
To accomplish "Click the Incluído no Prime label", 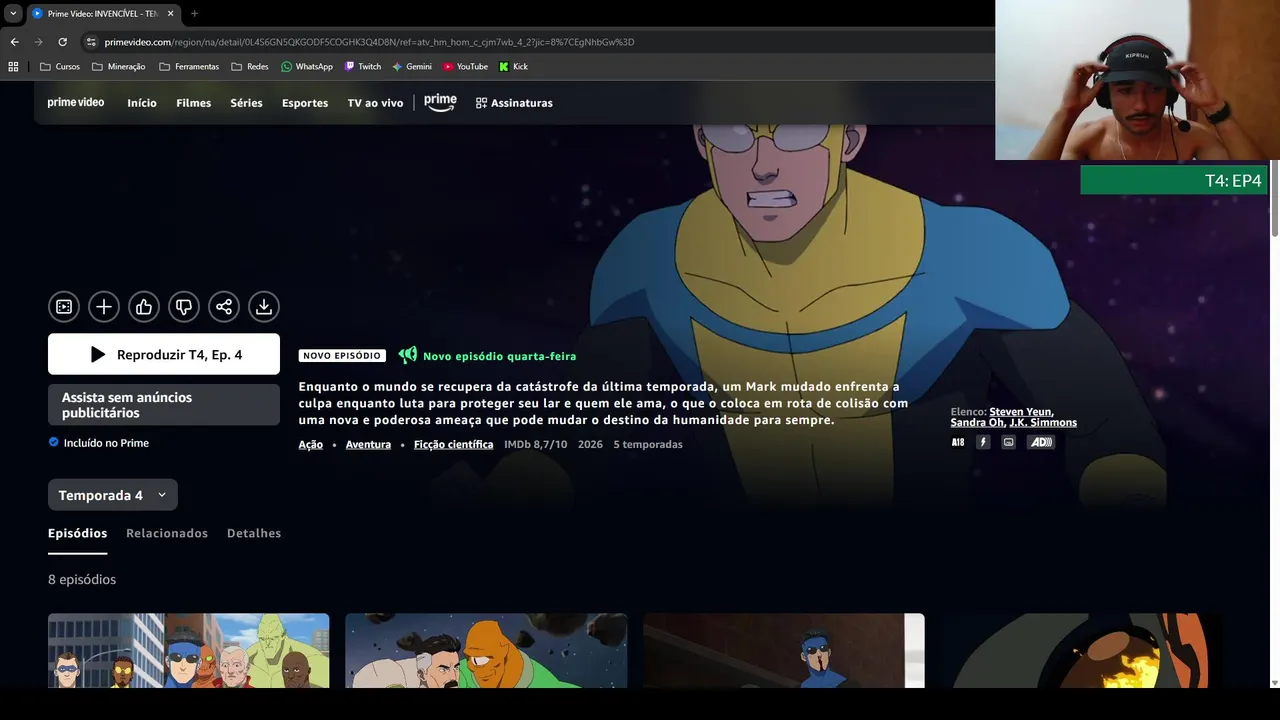I will point(106,443).
